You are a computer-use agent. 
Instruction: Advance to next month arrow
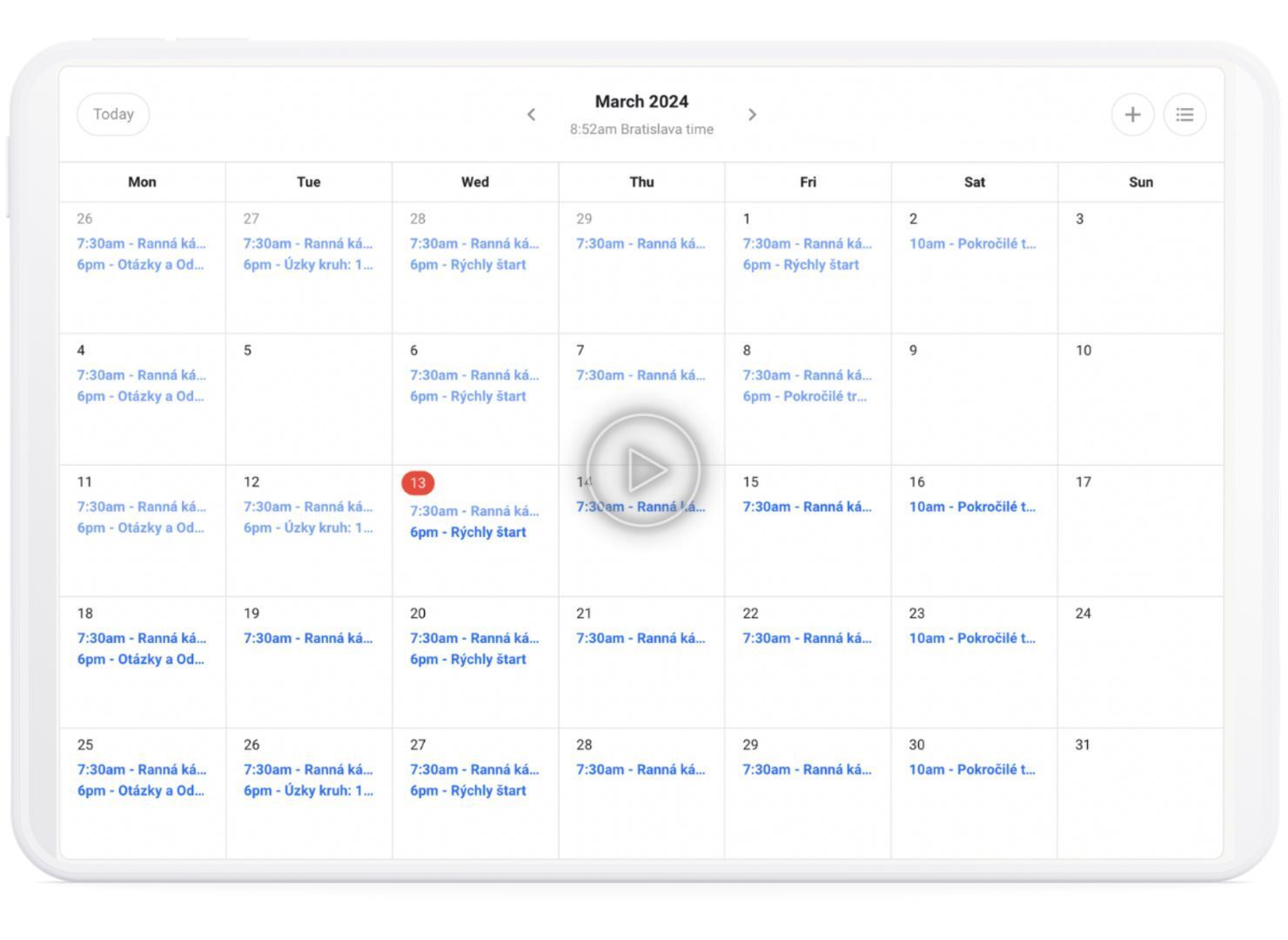pos(753,115)
